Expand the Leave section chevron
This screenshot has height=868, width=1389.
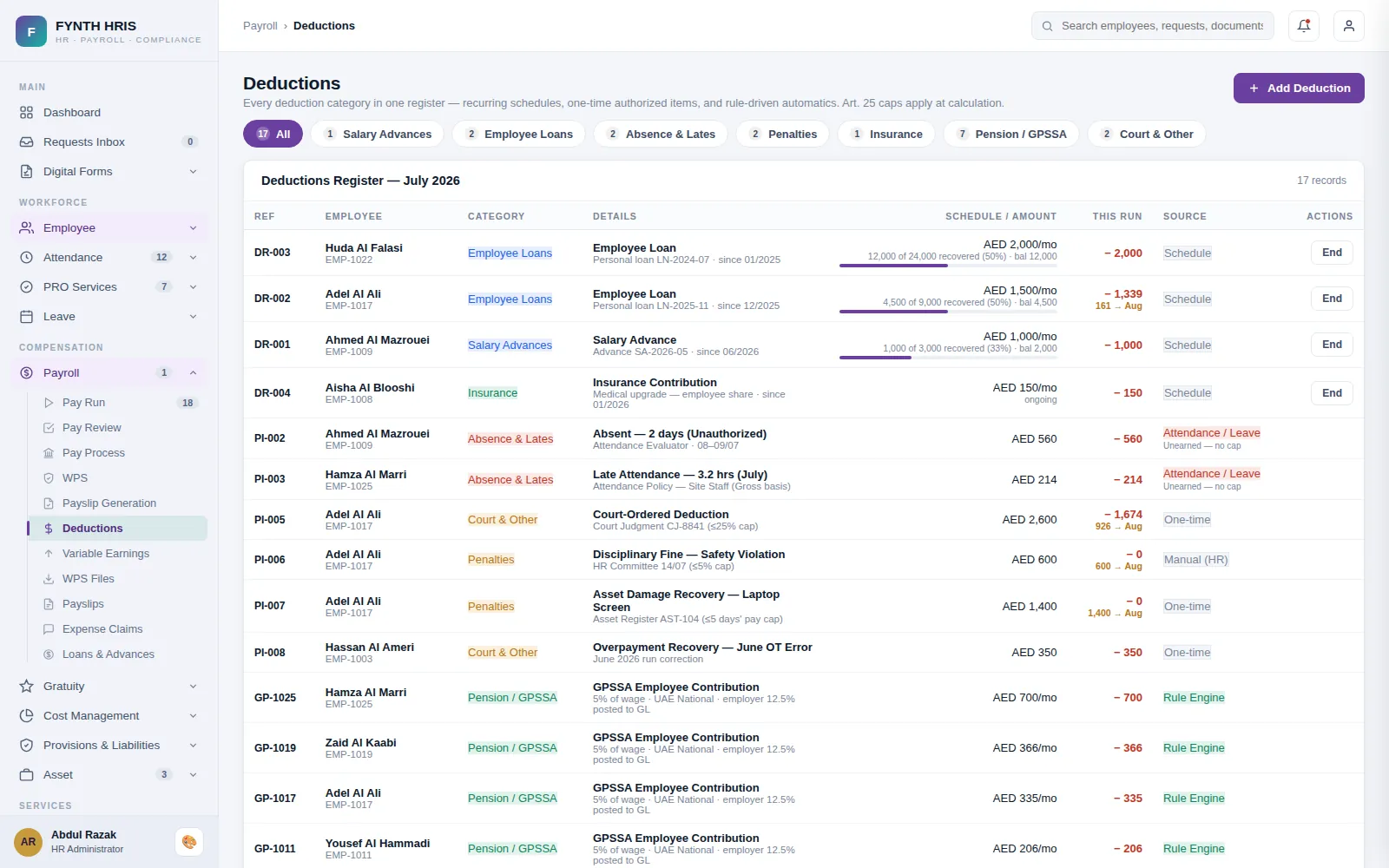(193, 317)
